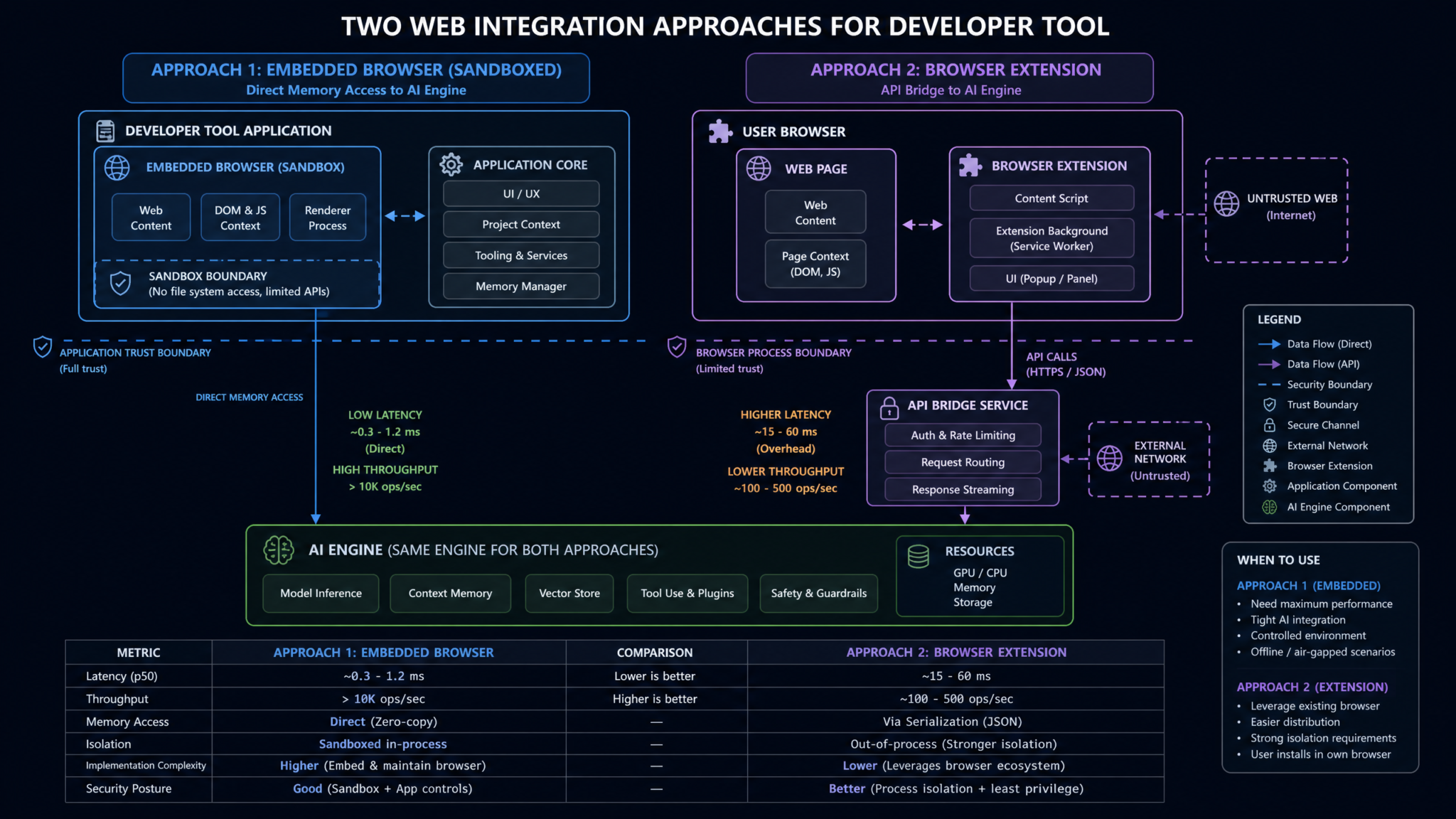Click the API CALLS (HTTPS / JSON) label
Image resolution: width=1456 pixels, height=819 pixels.
[x=1066, y=364]
